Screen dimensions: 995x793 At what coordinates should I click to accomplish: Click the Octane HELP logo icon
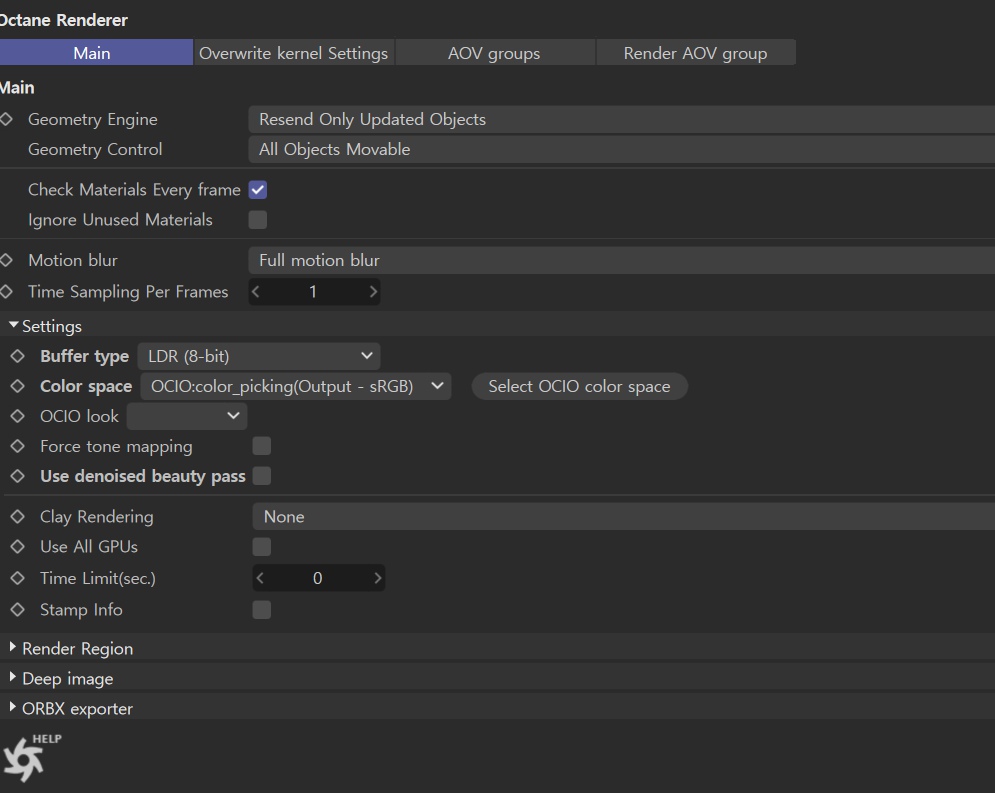pos(31,757)
